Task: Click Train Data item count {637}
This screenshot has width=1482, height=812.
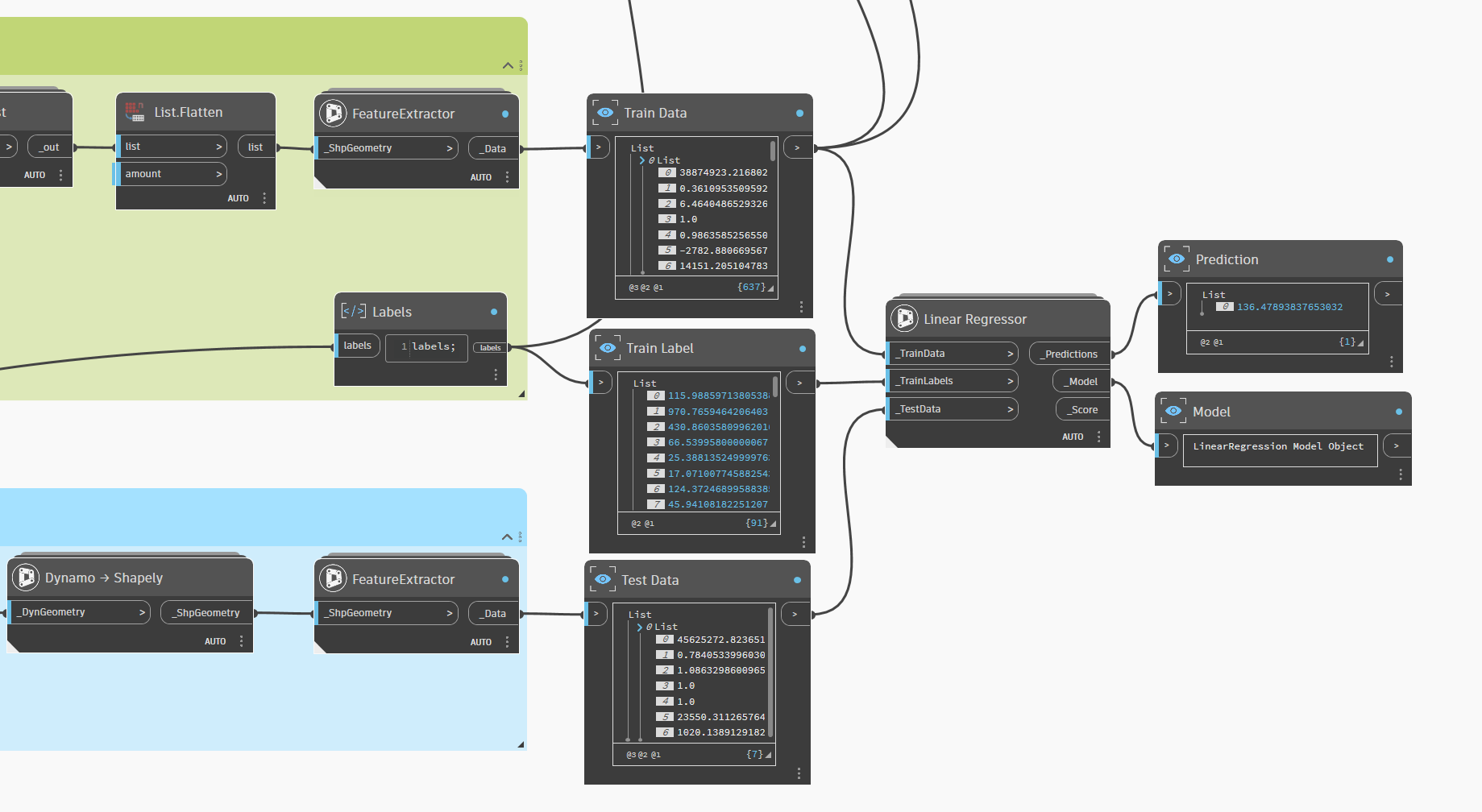Action: click(x=751, y=287)
